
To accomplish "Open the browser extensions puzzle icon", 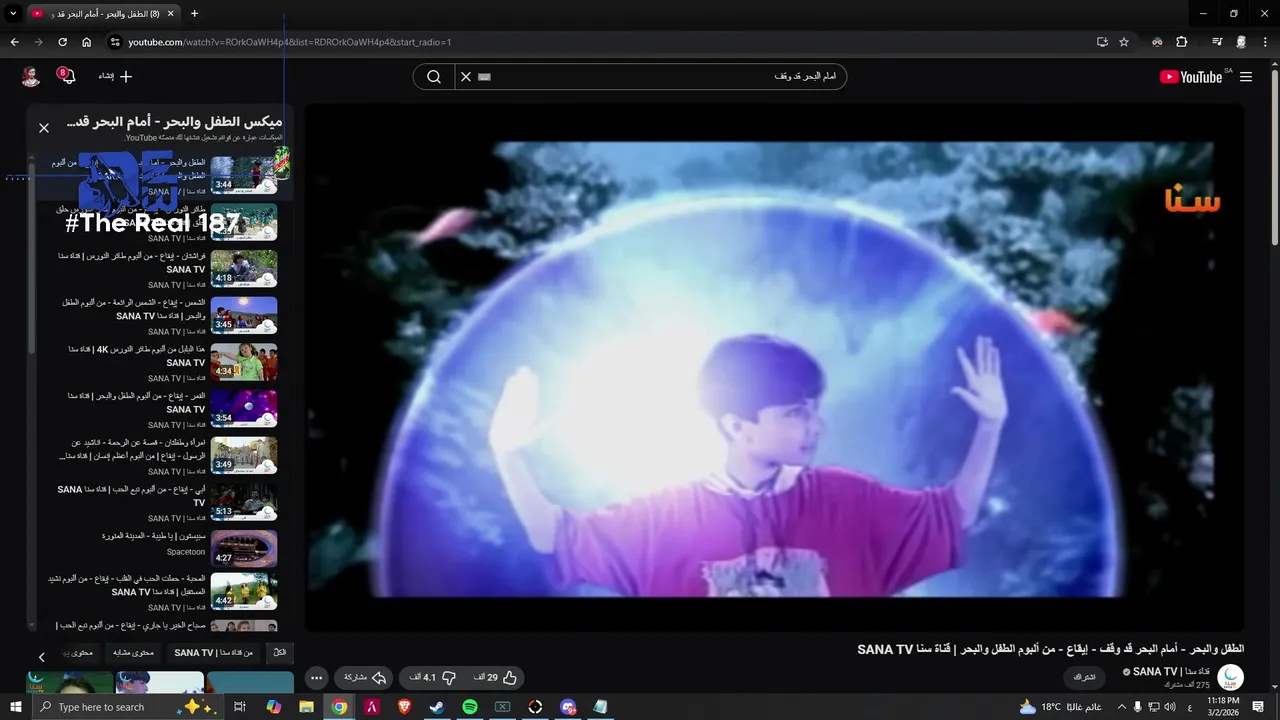I will pos(1182,42).
